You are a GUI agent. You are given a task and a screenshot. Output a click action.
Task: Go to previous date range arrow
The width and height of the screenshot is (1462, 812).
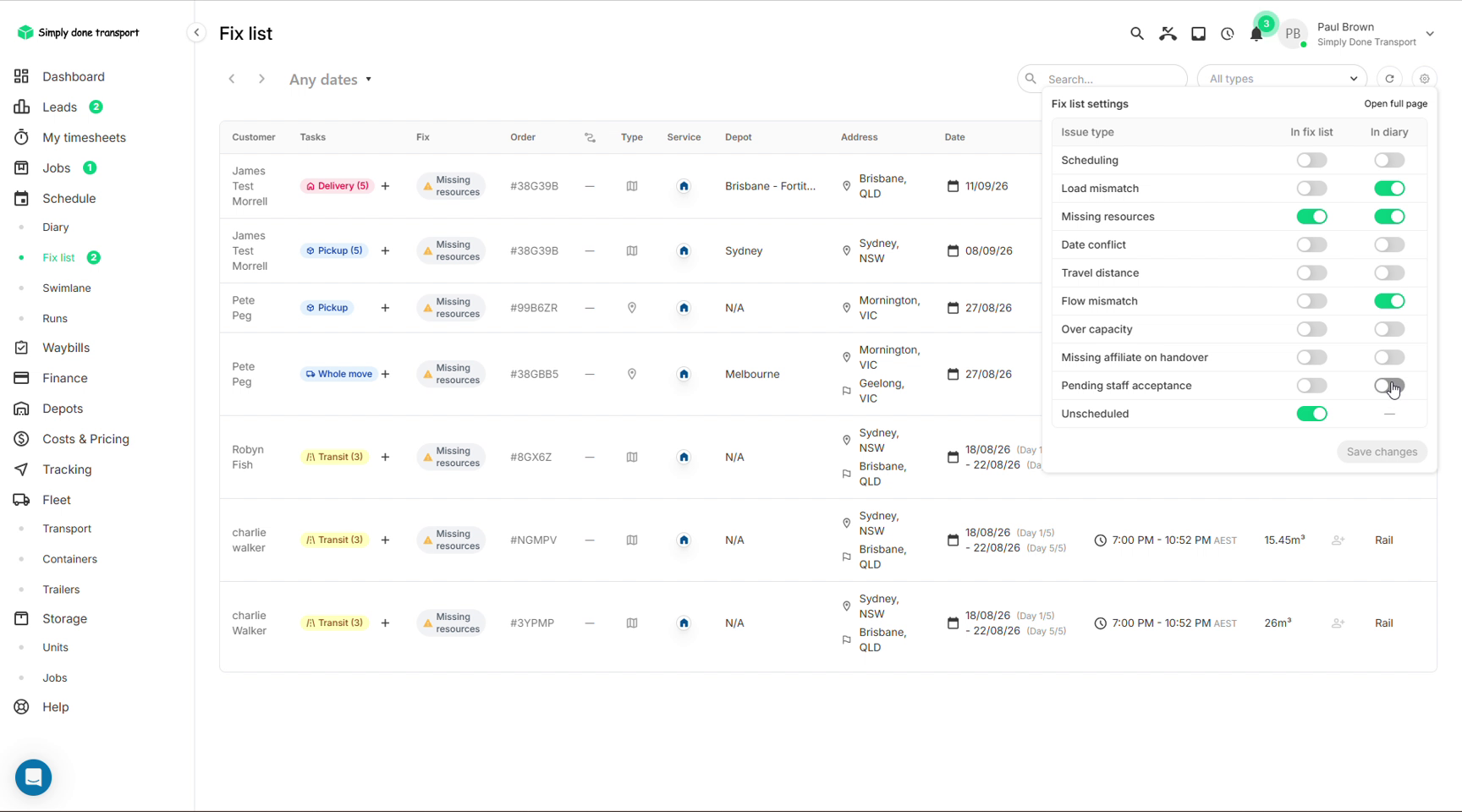click(232, 79)
